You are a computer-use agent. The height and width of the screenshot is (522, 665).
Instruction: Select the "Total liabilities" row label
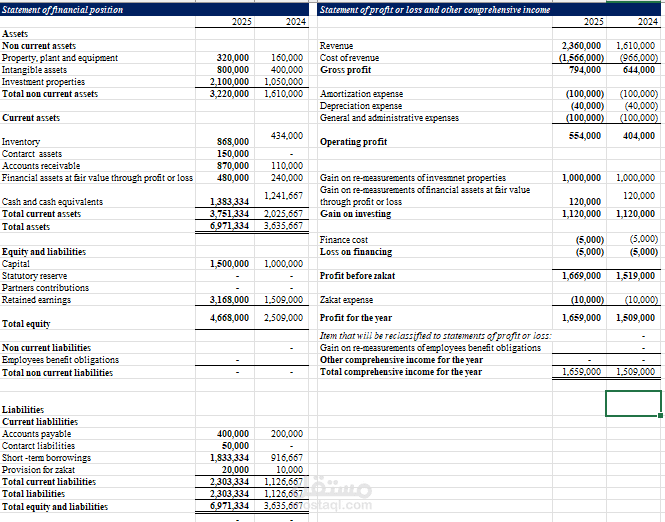pos(34,494)
